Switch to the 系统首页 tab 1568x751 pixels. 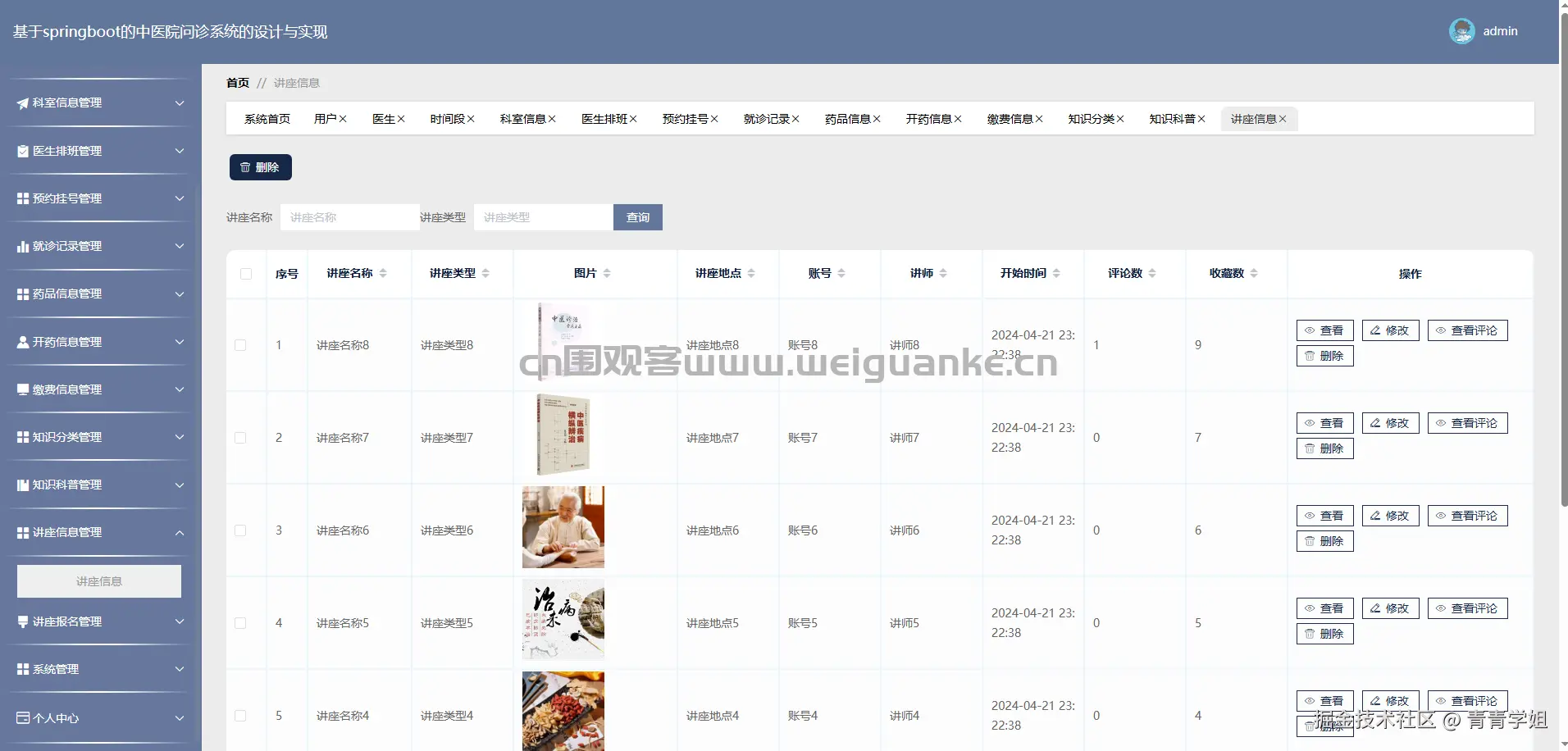coord(266,119)
